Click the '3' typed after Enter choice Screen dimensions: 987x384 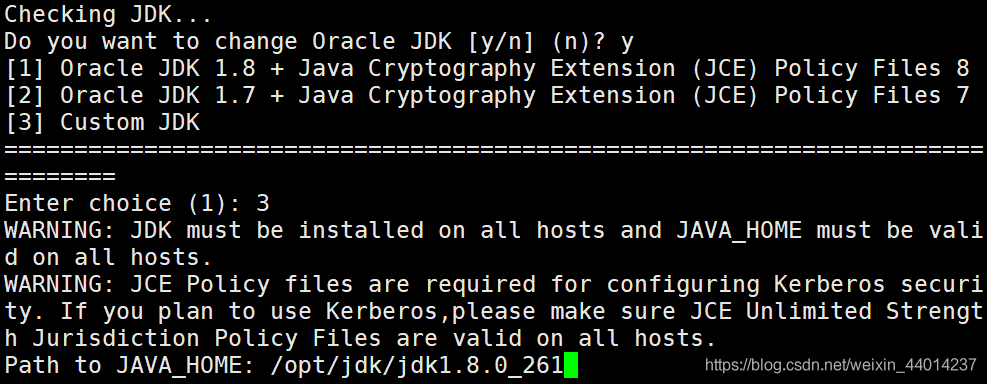[x=262, y=203]
